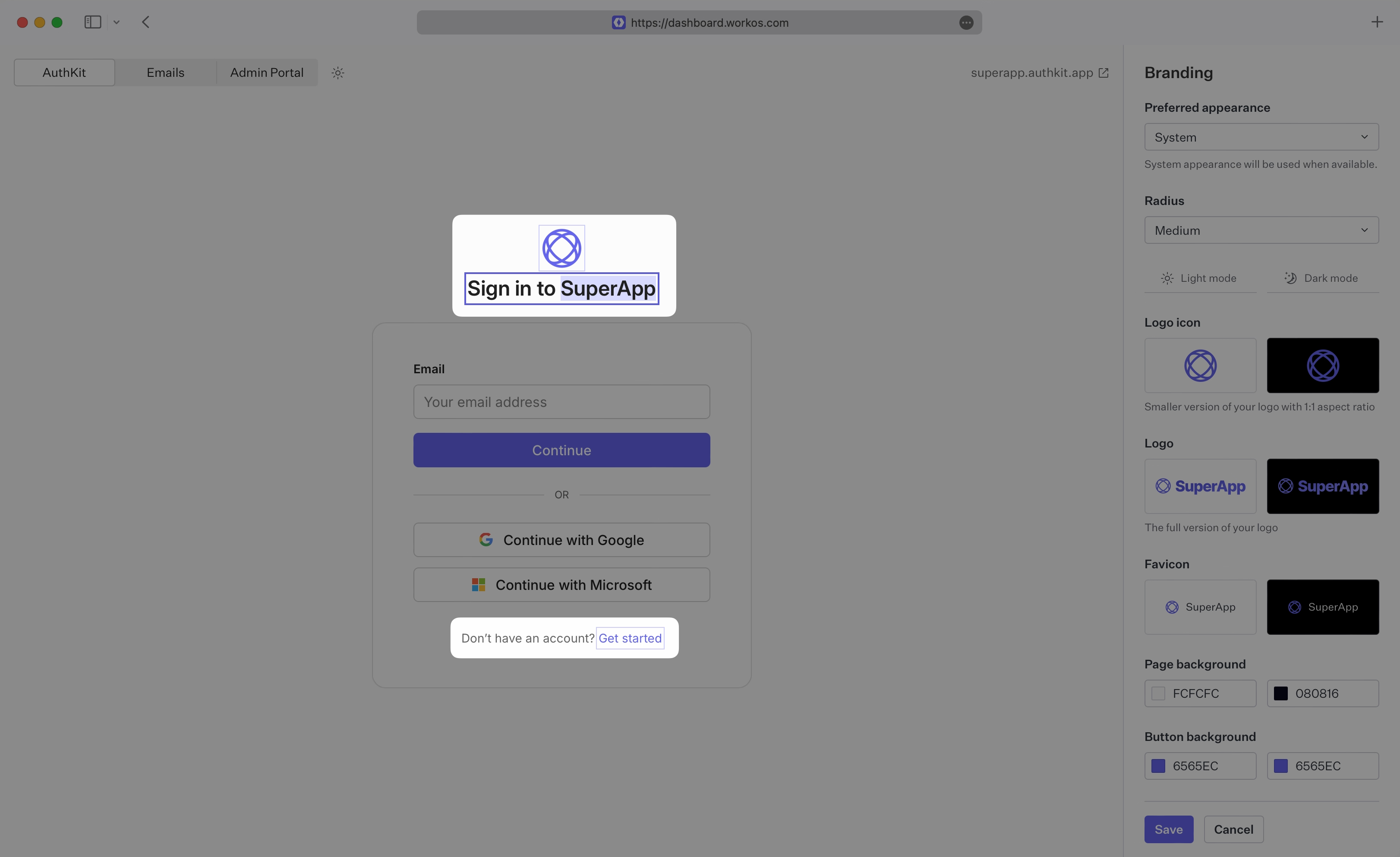Click the moon icon for dark mode toggle
The image size is (1400, 857).
(x=1290, y=277)
